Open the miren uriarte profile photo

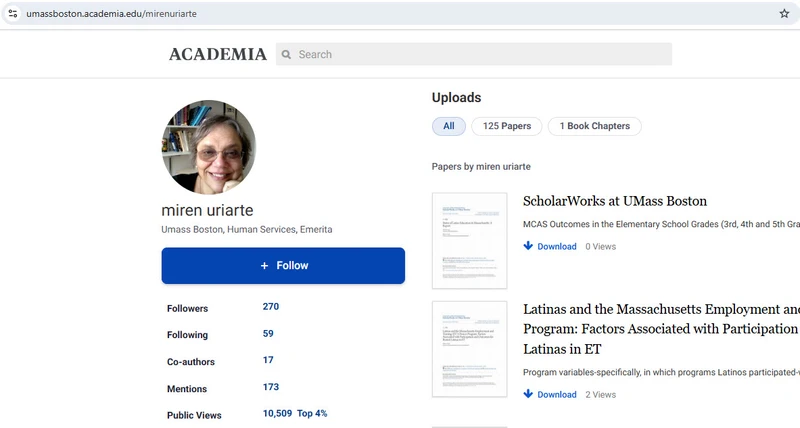[209, 147]
